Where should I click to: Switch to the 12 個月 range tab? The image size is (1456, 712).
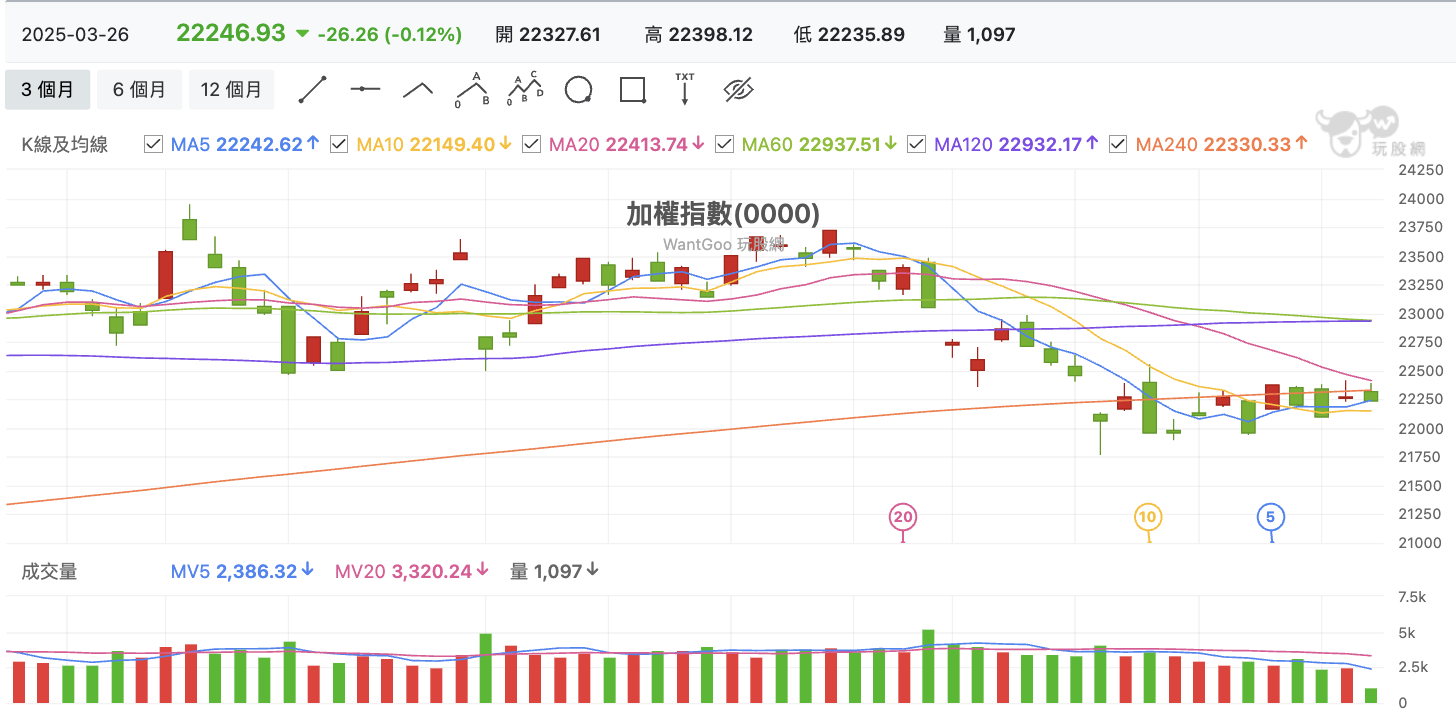pyautogui.click(x=231, y=90)
